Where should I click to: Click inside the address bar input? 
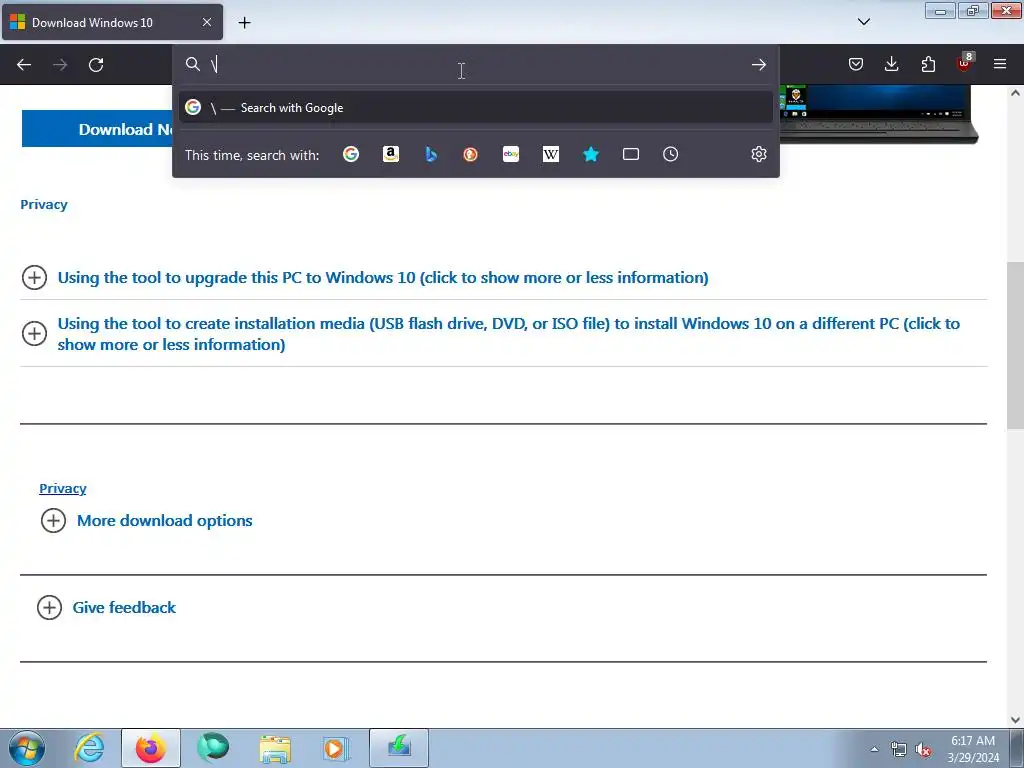[x=477, y=65]
